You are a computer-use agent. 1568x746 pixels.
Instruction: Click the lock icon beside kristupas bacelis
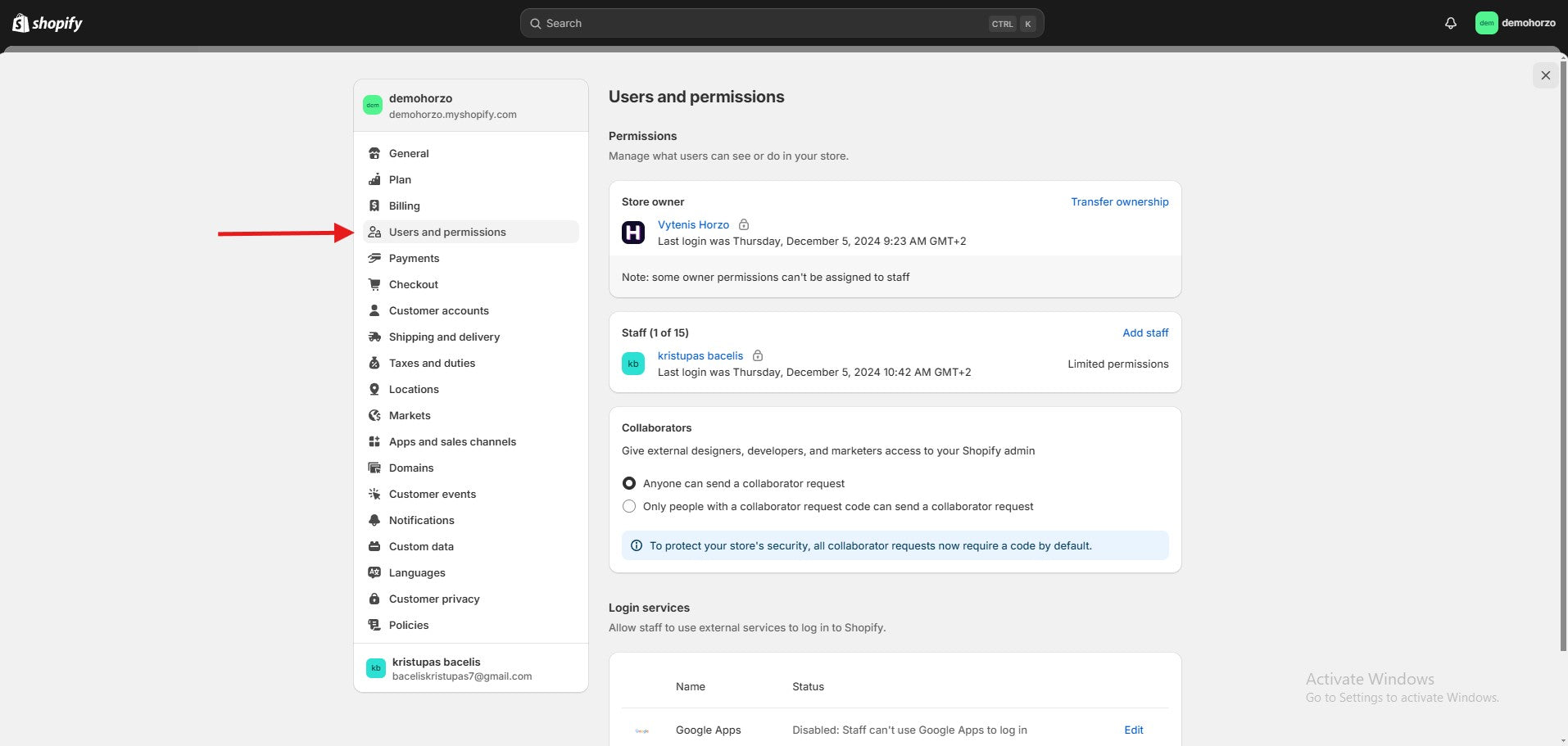[758, 355]
